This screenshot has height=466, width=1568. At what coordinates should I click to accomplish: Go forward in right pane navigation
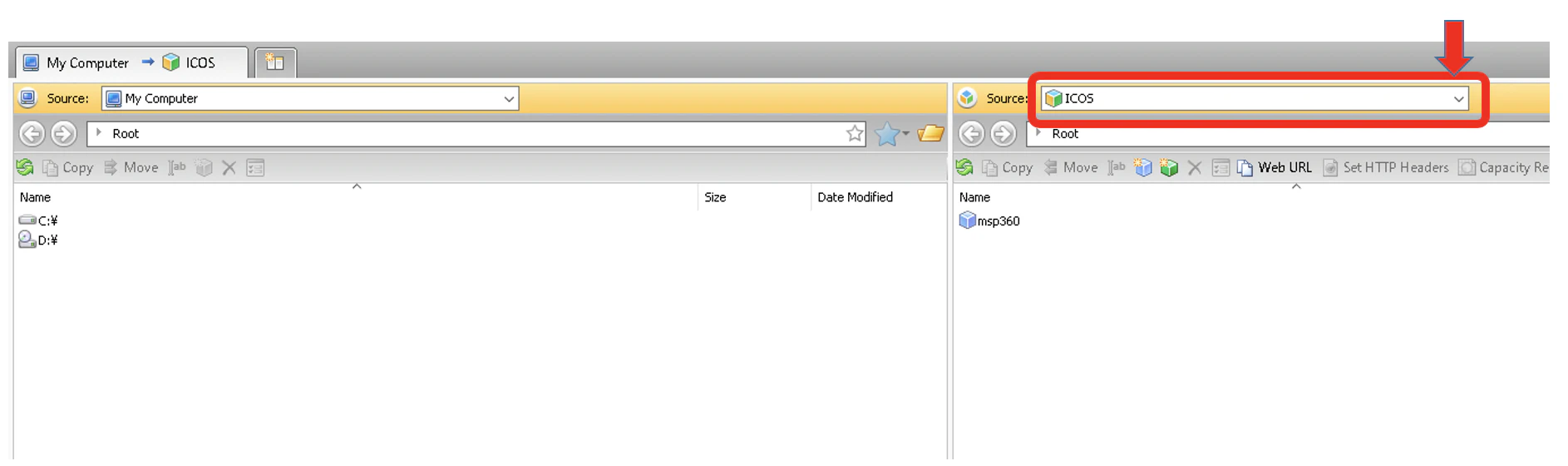click(1003, 133)
